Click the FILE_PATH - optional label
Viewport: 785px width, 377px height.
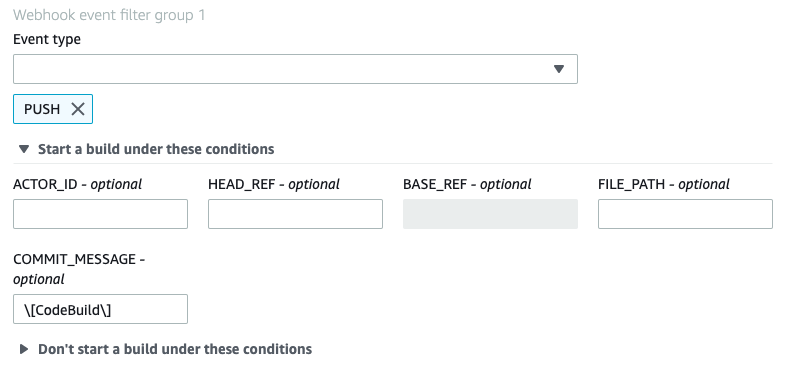click(x=664, y=184)
